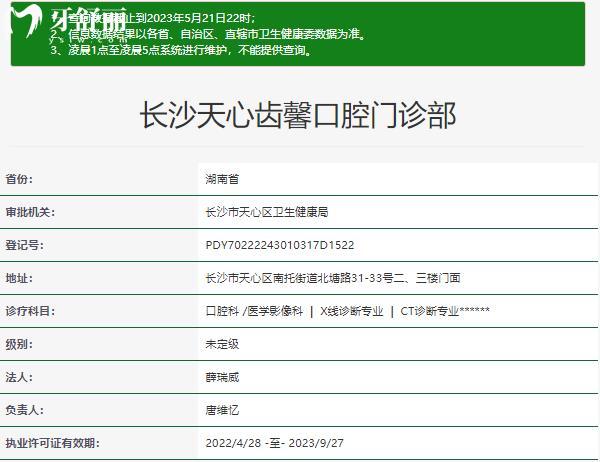
Task: Click the CT诊断专业 text
Action: coord(430,311)
